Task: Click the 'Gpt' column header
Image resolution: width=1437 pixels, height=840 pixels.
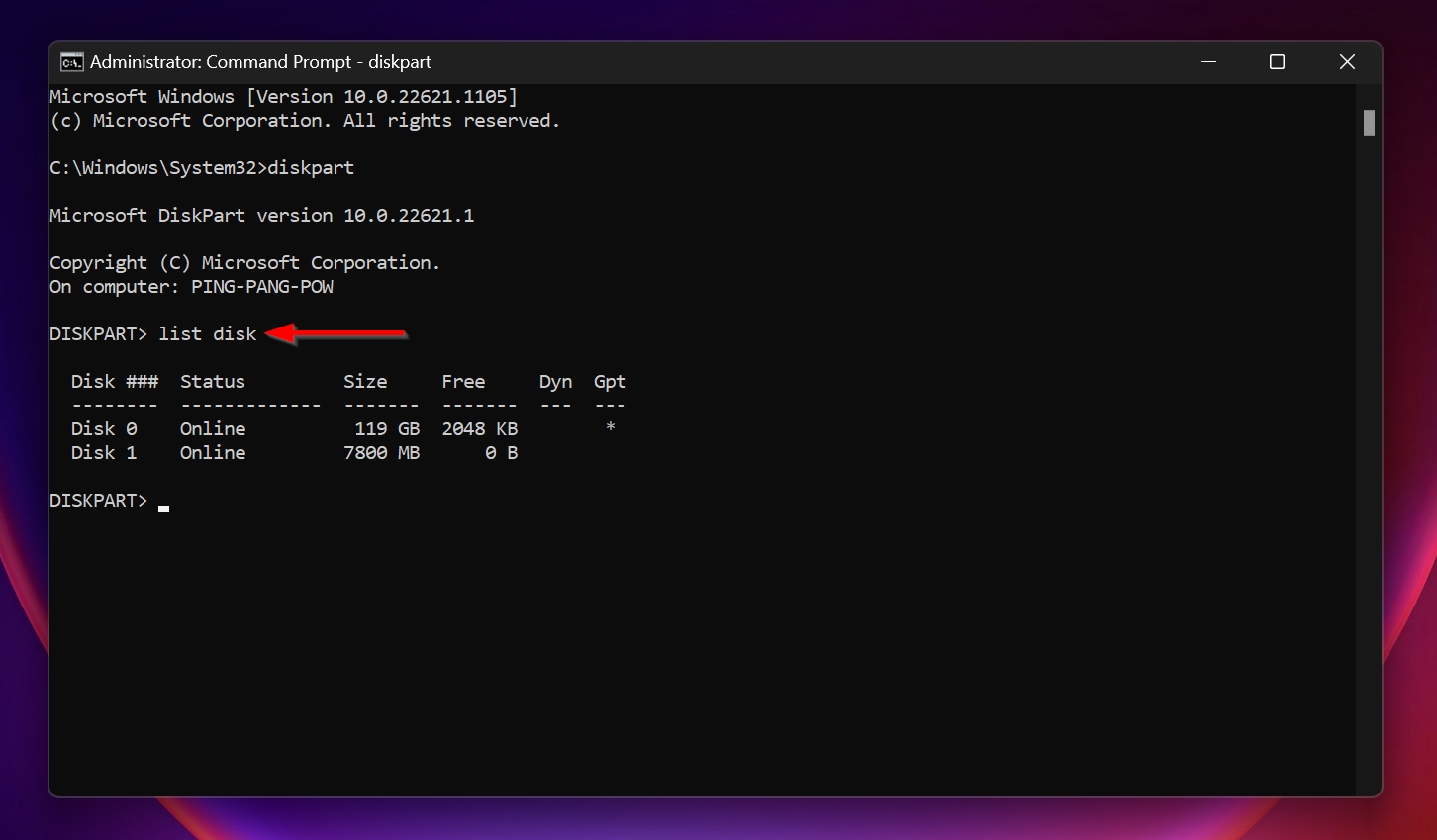Action: tap(610, 382)
